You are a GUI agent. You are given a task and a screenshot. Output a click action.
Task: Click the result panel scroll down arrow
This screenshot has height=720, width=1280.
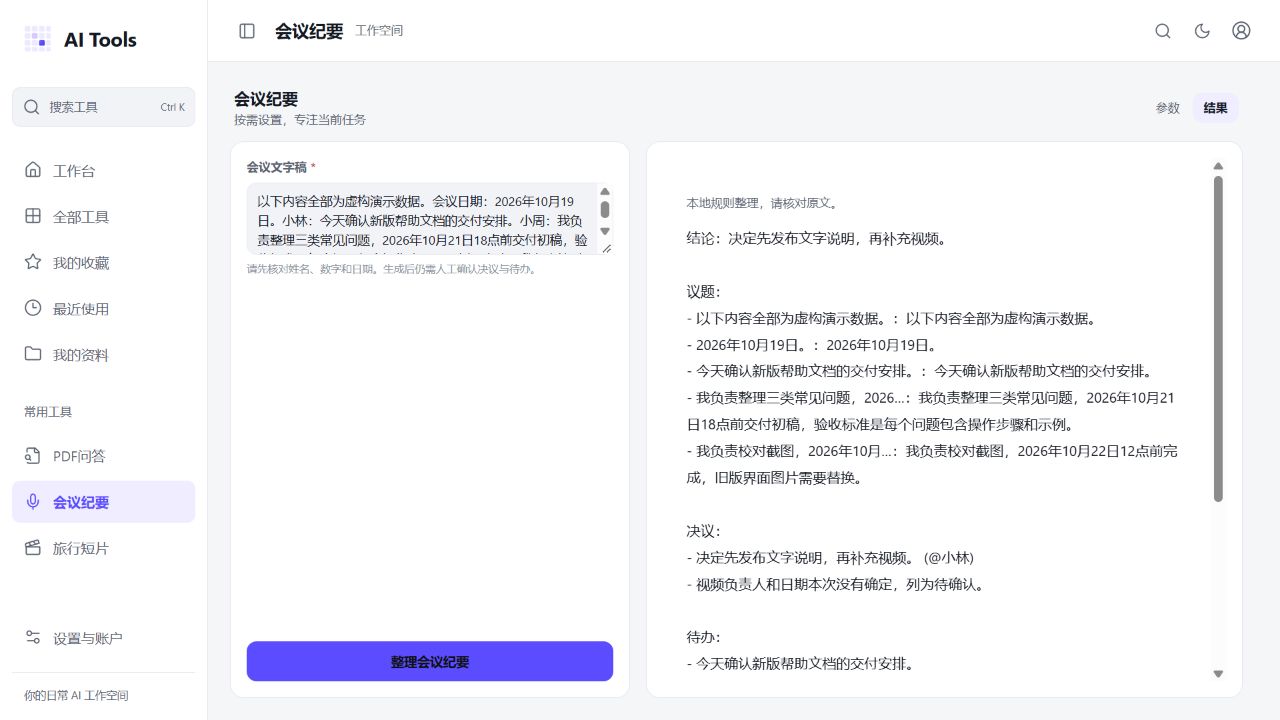pos(1218,674)
